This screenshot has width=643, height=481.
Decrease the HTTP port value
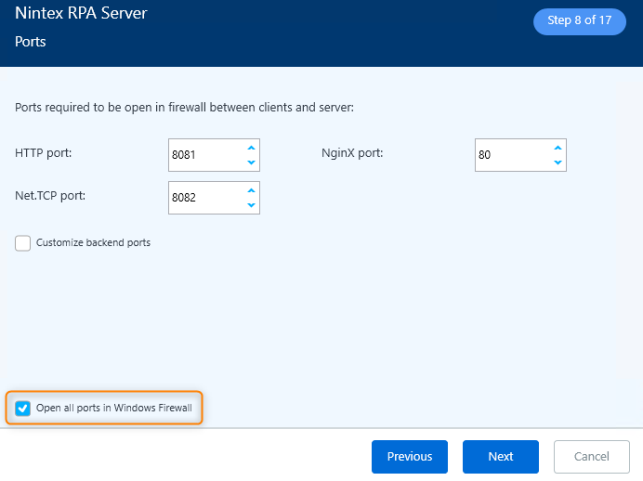tap(251, 163)
